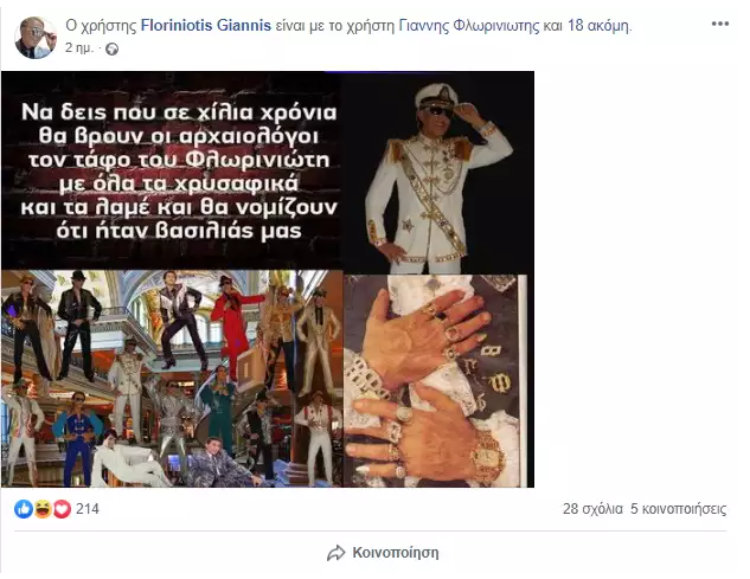Click the red heart Love reaction icon
The image size is (750, 579).
[62, 509]
